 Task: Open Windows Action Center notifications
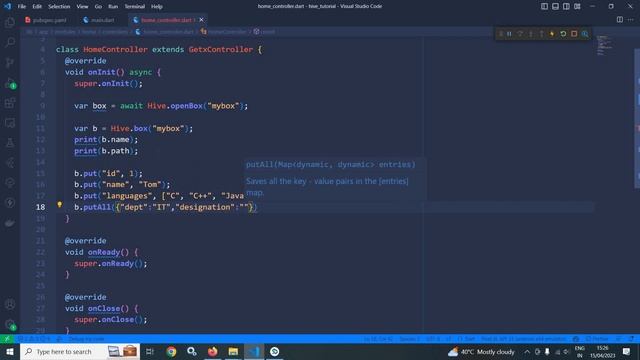[627, 351]
